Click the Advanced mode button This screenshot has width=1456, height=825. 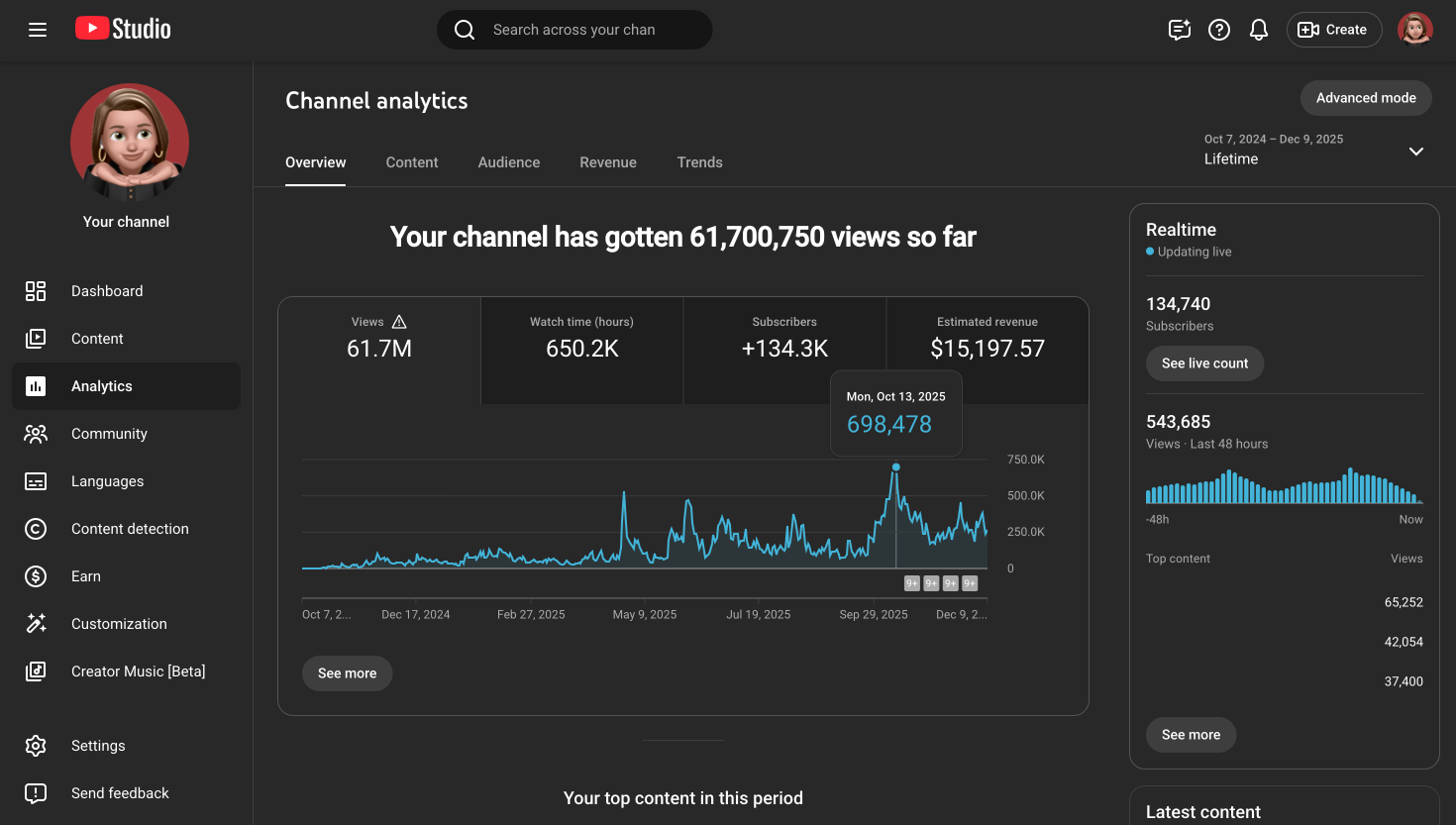[1366, 98]
